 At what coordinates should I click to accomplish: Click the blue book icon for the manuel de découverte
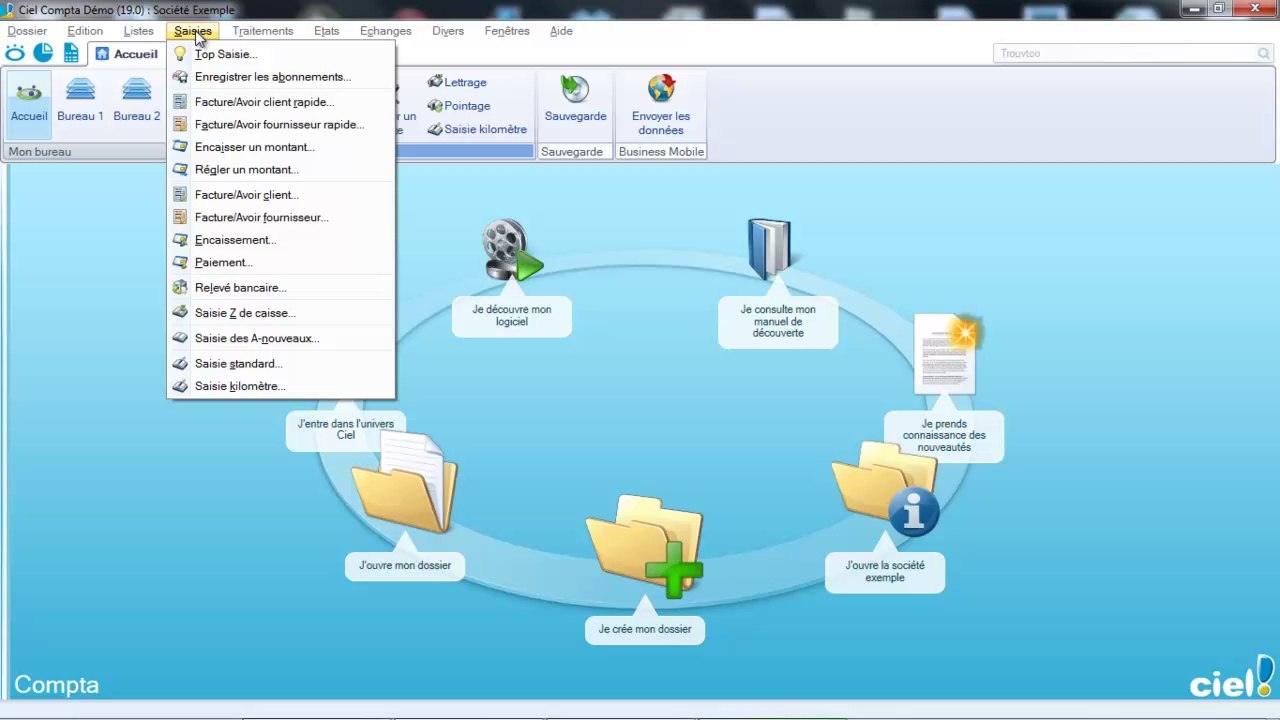(769, 249)
